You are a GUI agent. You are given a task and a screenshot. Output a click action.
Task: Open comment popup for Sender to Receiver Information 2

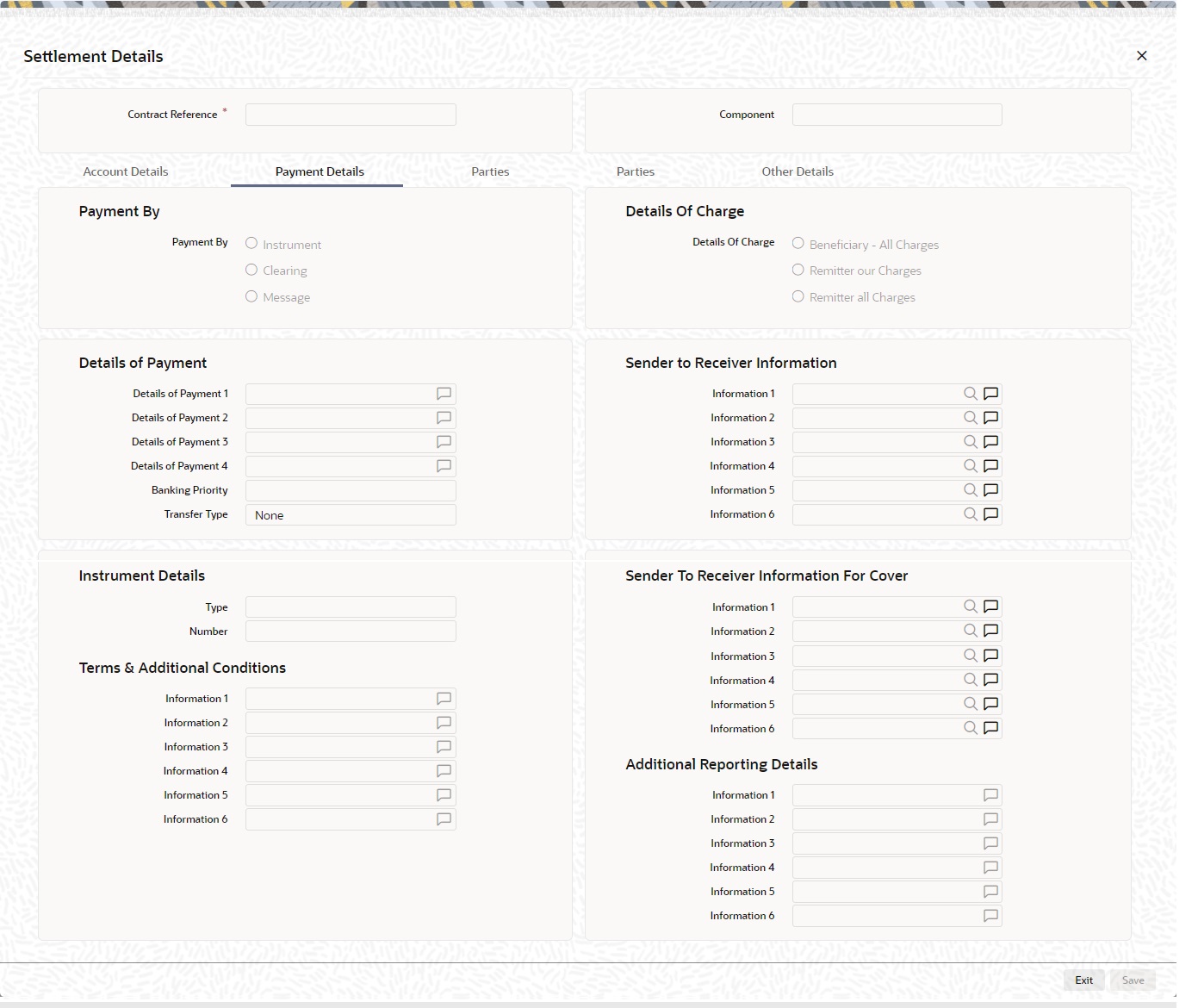point(991,418)
